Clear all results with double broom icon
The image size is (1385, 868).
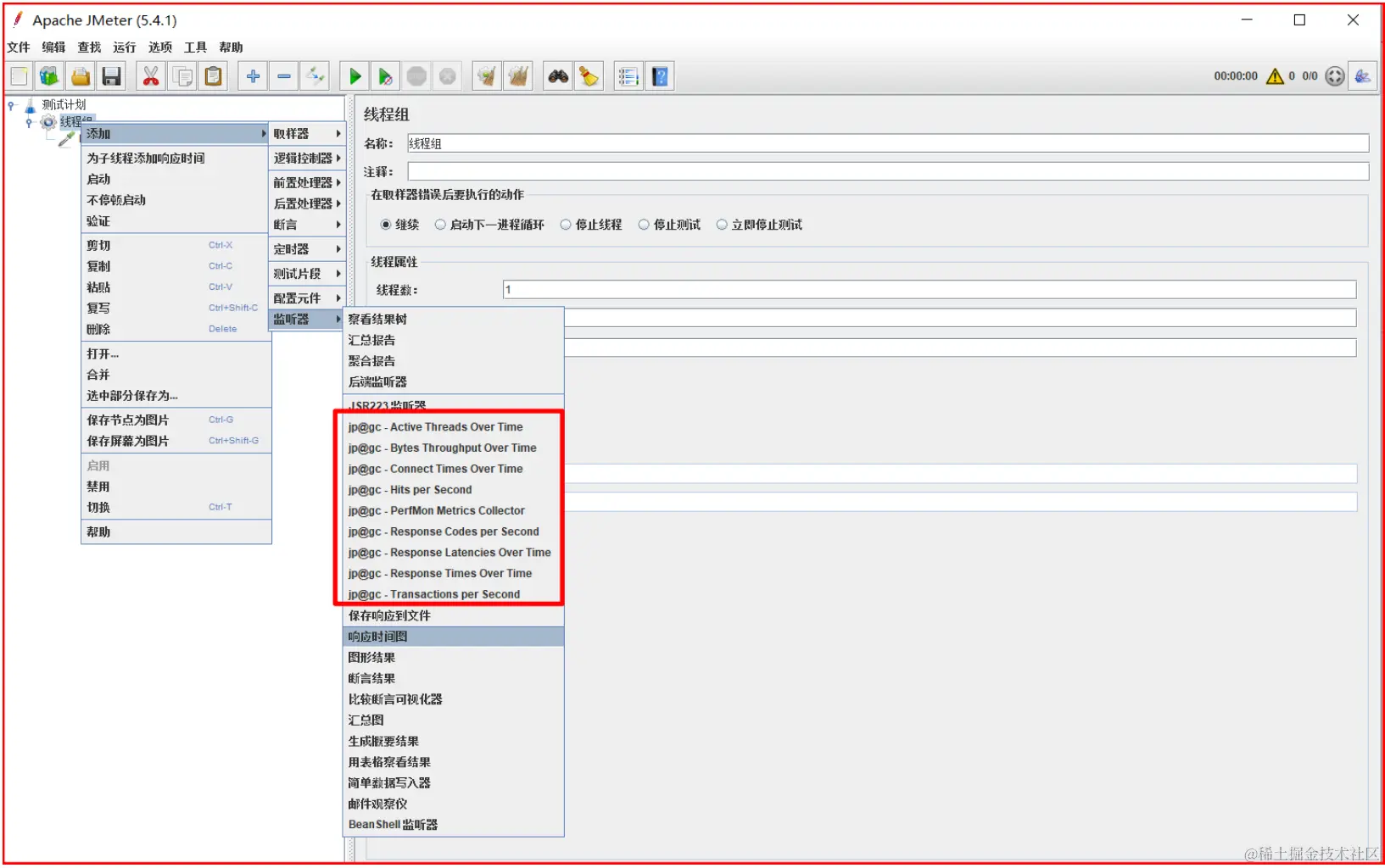pyautogui.click(x=518, y=76)
